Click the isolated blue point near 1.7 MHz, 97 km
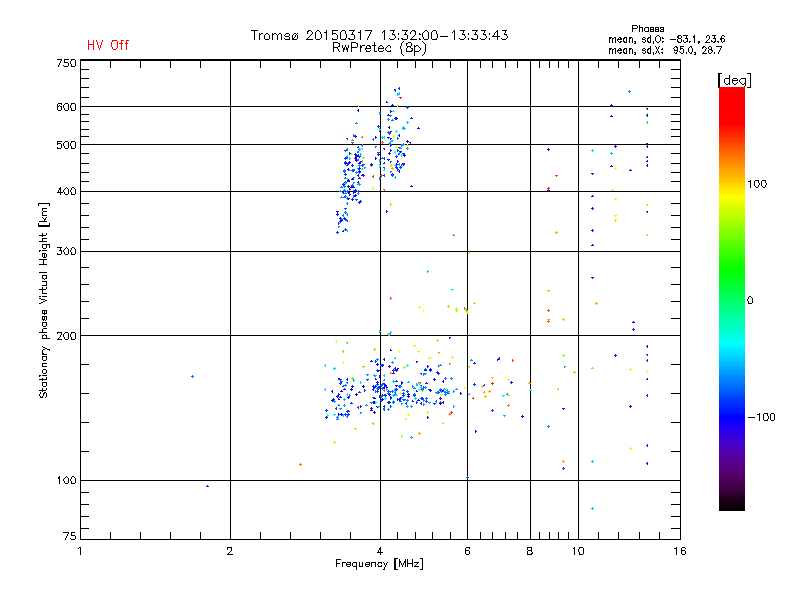 click(x=207, y=486)
